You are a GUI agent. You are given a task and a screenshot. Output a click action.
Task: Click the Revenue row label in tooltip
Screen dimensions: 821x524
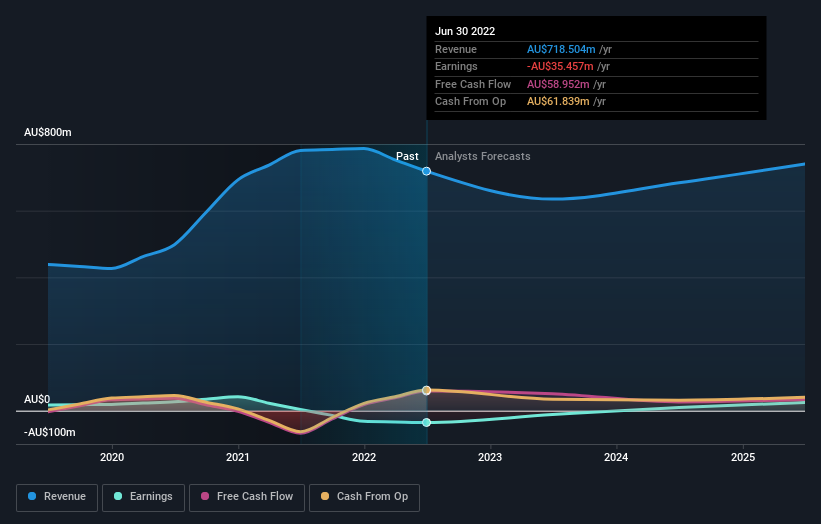click(x=456, y=49)
